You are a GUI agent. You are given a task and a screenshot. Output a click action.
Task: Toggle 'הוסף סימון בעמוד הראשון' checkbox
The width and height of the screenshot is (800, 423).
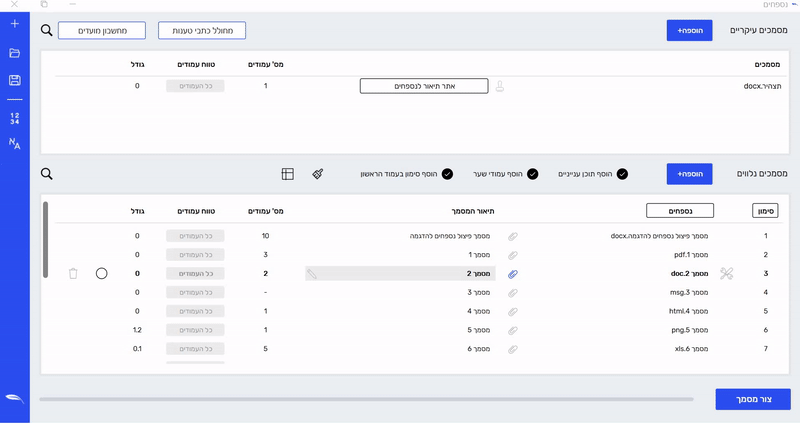pyautogui.click(x=446, y=174)
